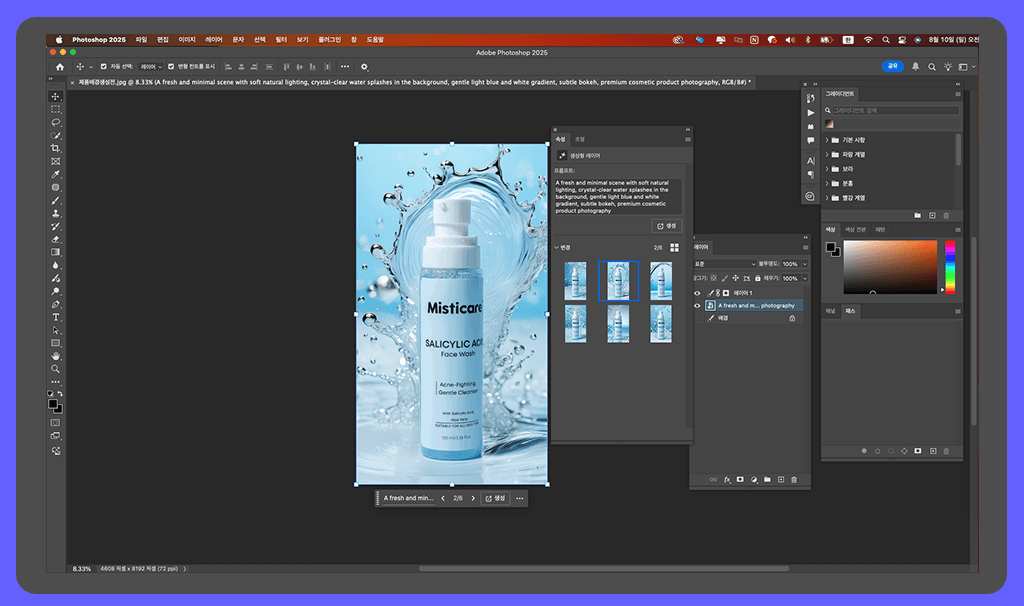The width and height of the screenshot is (1024, 606).
Task: Select the Clone Stamp tool
Action: (x=56, y=214)
